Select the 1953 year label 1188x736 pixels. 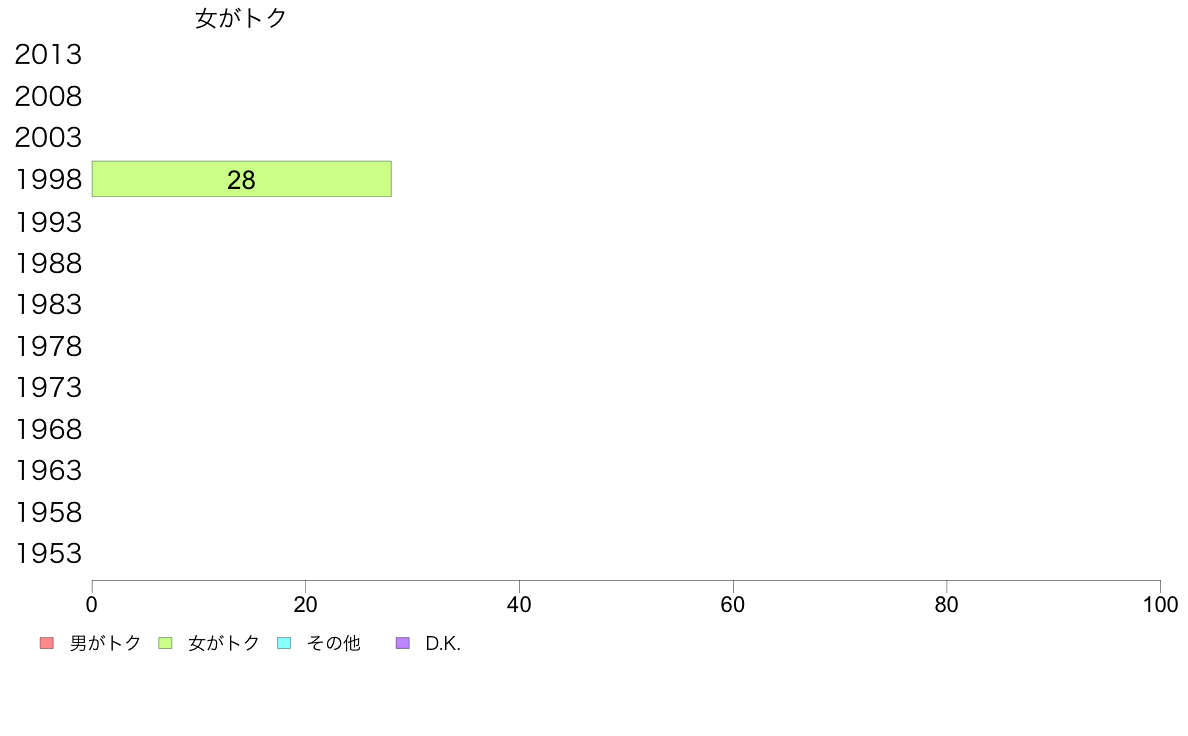(x=48, y=553)
